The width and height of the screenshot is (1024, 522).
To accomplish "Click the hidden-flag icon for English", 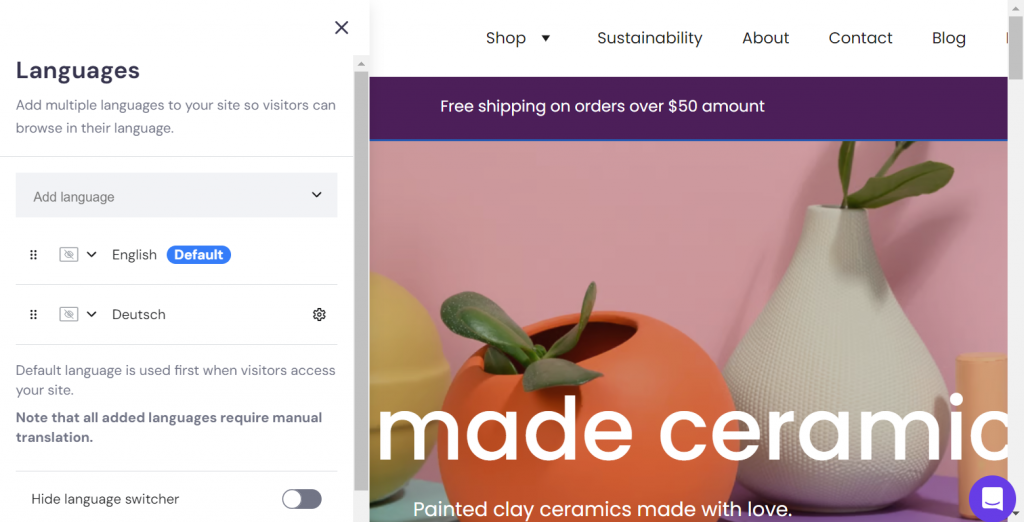I will pos(68,255).
